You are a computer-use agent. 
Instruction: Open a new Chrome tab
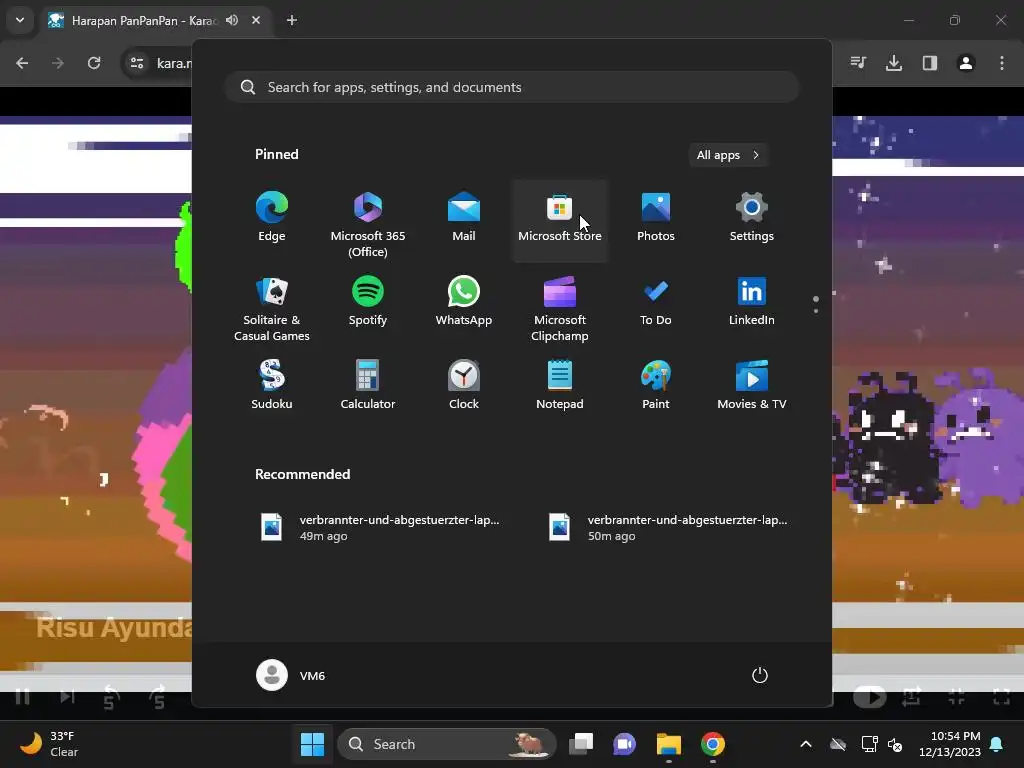[x=292, y=20]
